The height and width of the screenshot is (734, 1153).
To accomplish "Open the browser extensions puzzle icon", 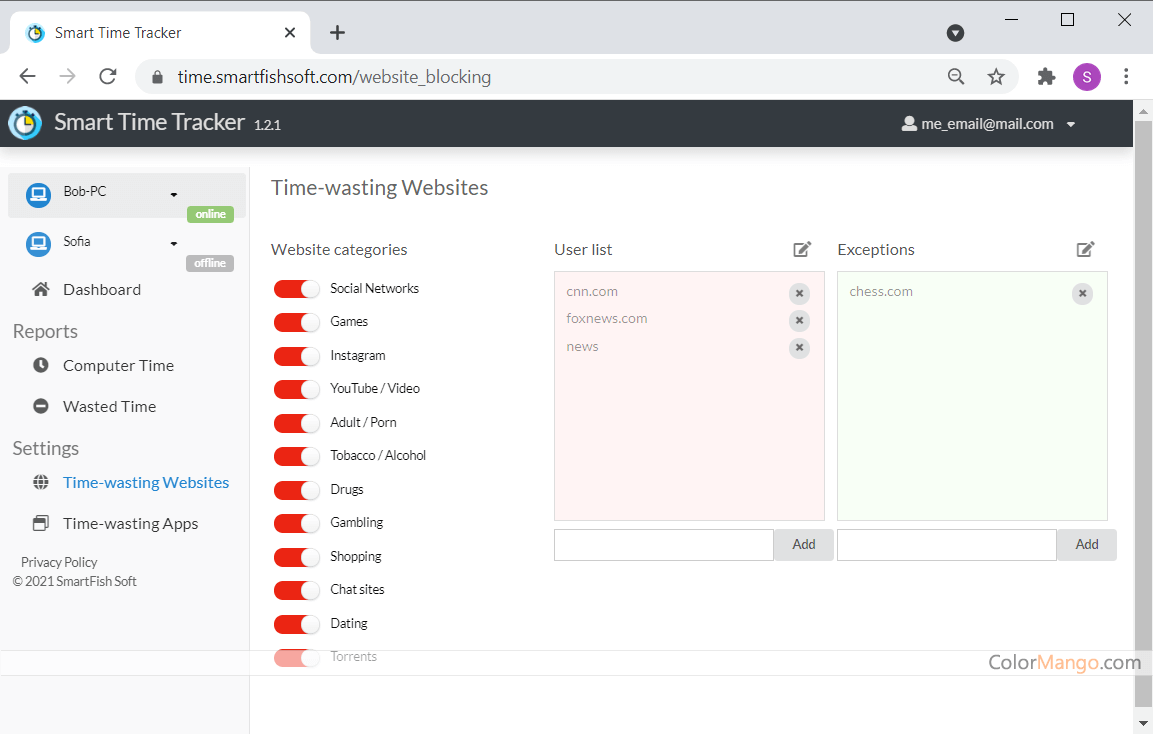I will coord(1046,77).
